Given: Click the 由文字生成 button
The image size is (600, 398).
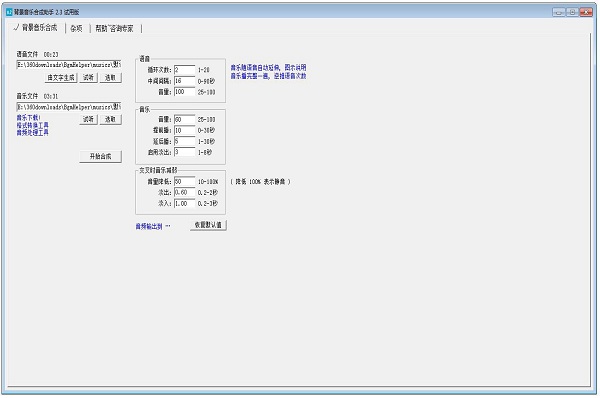Looking at the screenshot, I should pos(61,78).
